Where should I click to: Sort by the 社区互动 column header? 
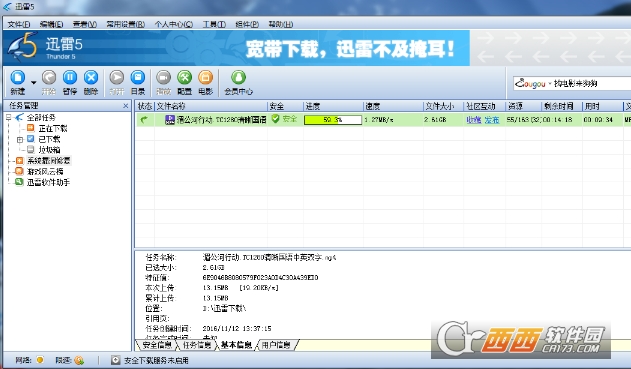(x=484, y=106)
